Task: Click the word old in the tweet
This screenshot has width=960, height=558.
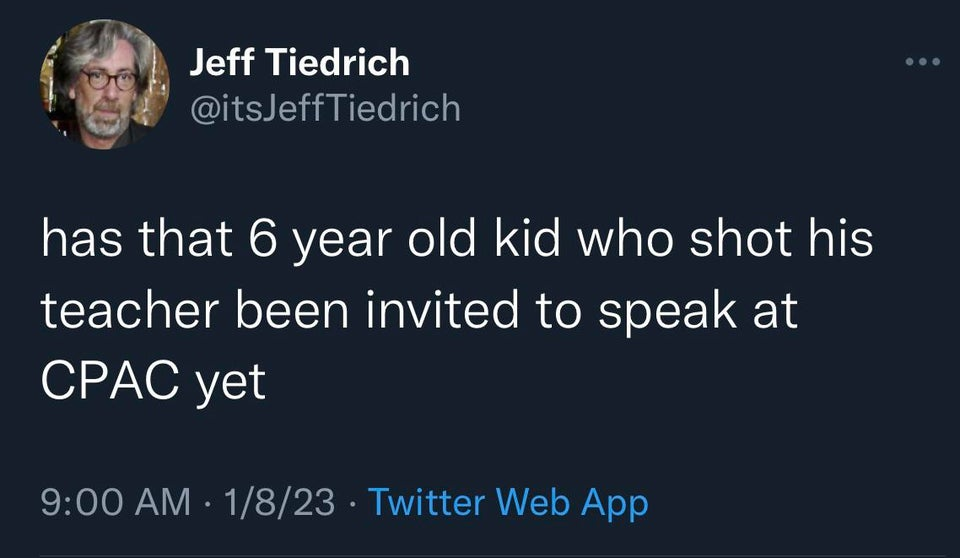Action: 442,239
